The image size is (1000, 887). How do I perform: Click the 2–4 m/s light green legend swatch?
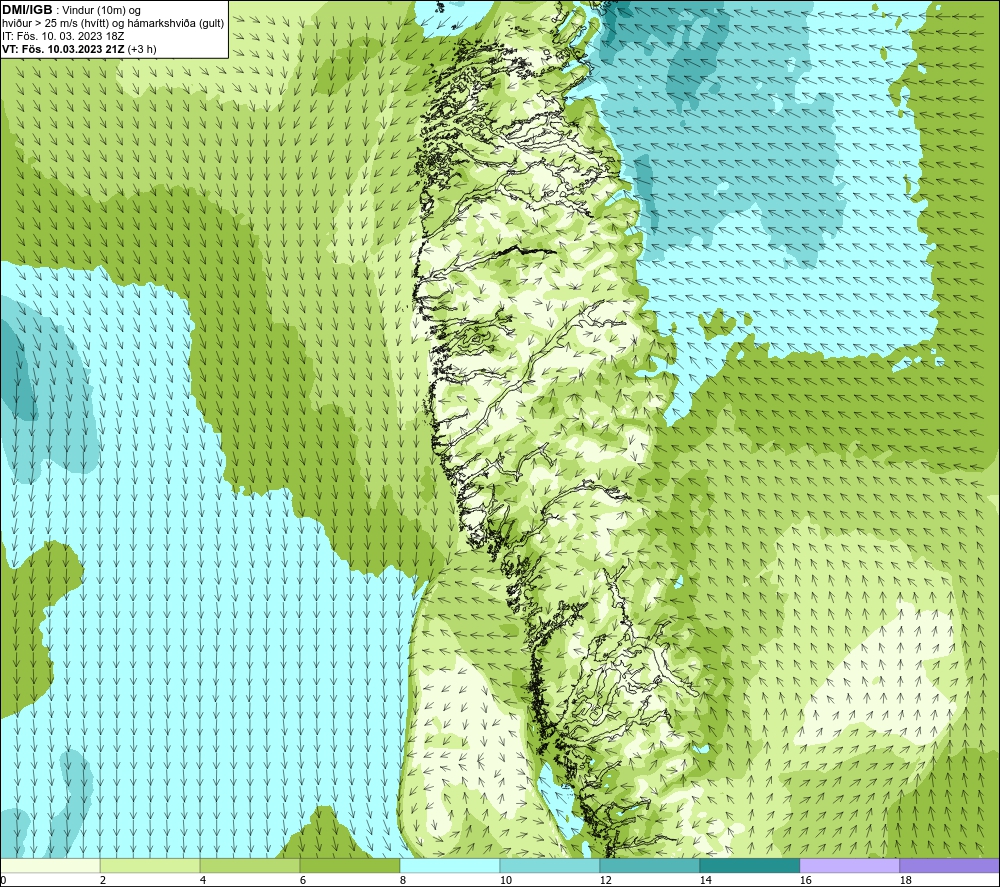151,865
